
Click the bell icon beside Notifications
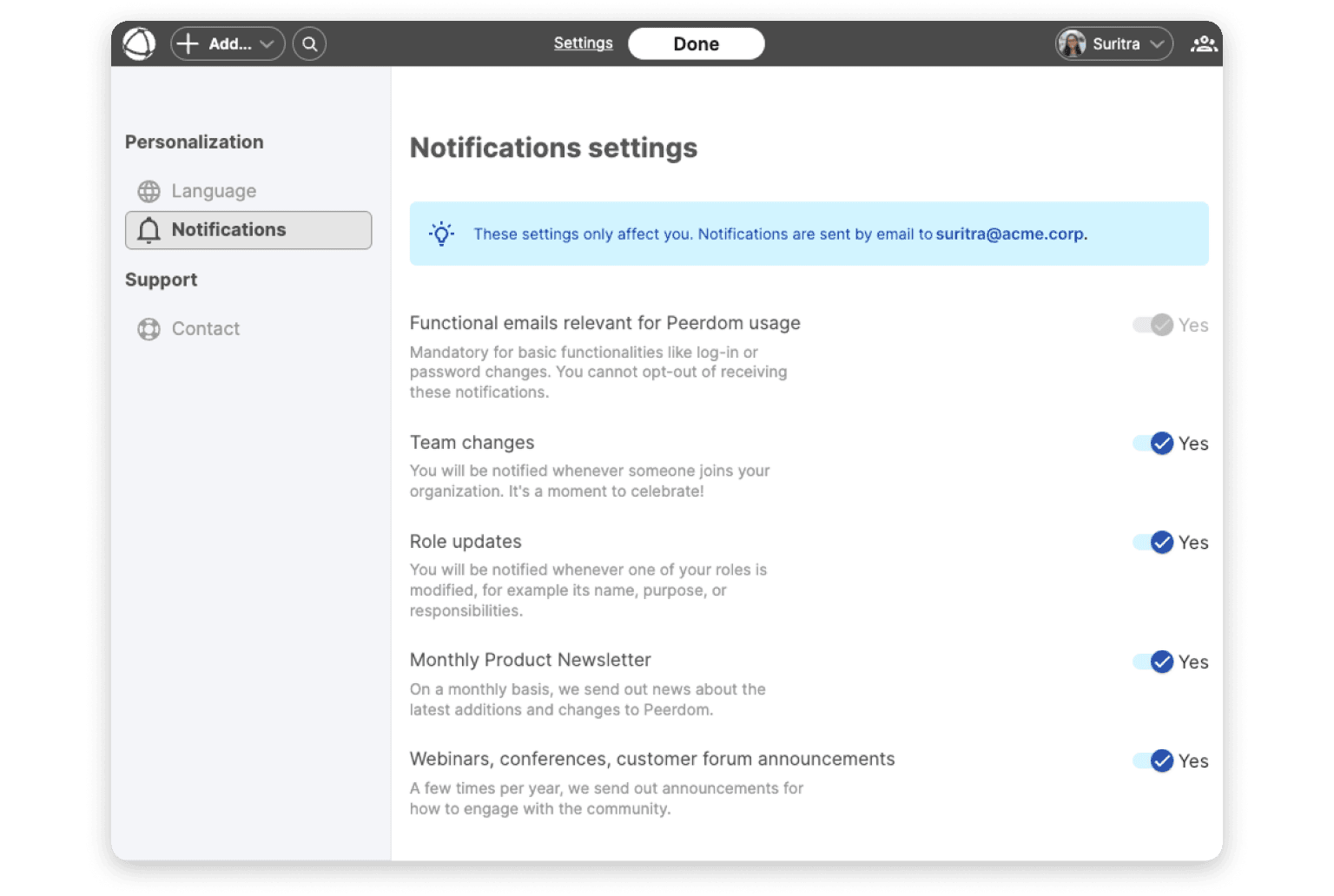pyautogui.click(x=149, y=230)
